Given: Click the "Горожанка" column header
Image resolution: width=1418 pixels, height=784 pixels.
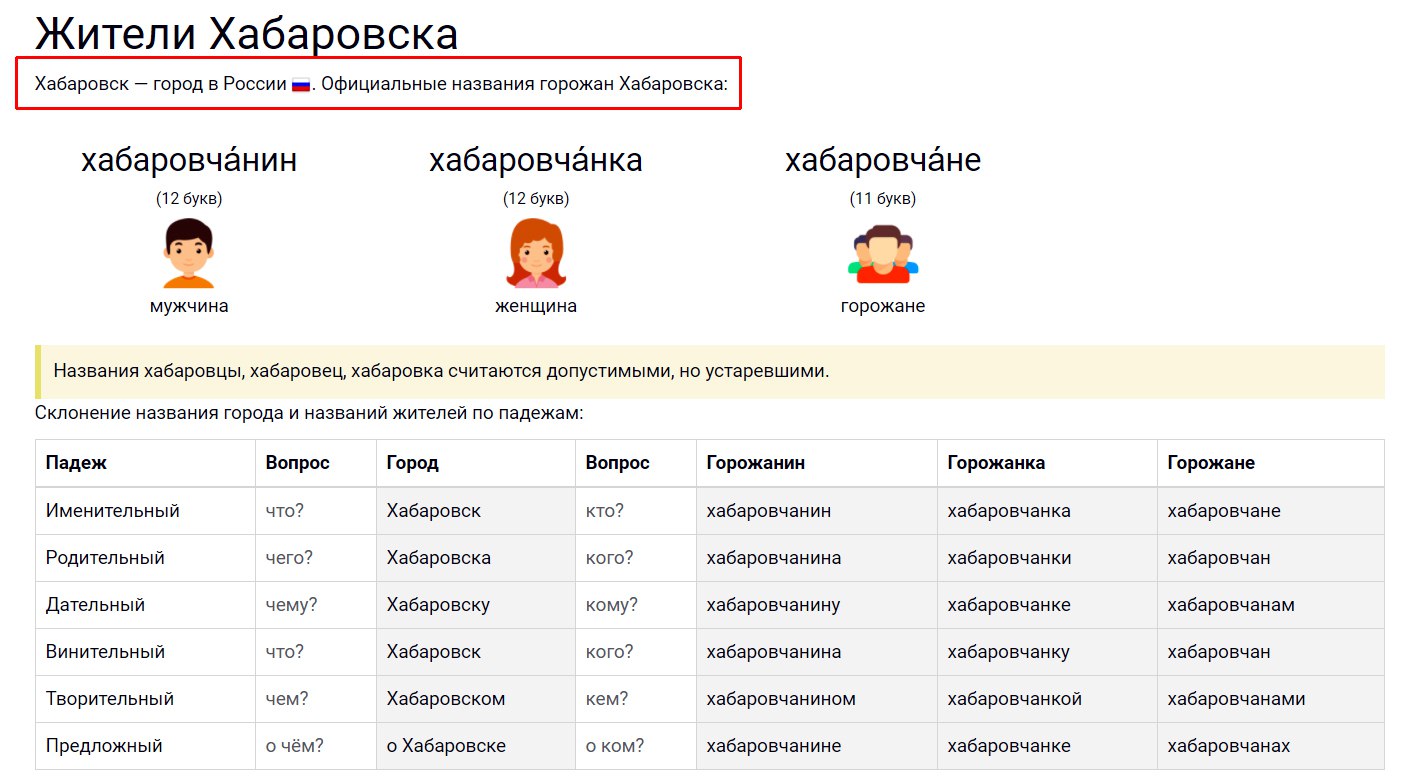Looking at the screenshot, I should [996, 463].
